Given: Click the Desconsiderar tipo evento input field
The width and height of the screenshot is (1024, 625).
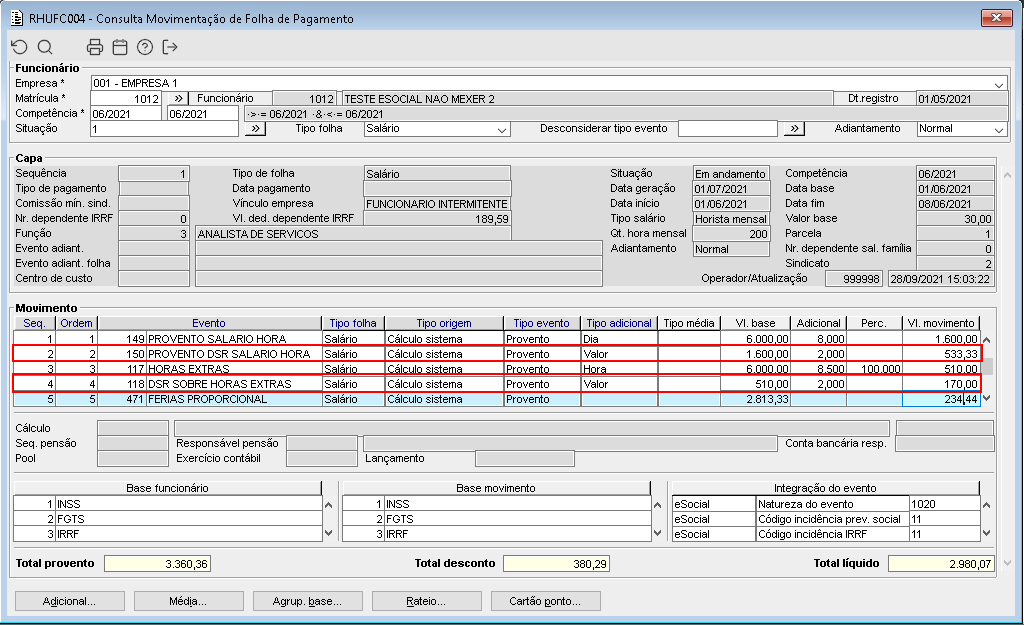Looking at the screenshot, I should pyautogui.click(x=727, y=129).
